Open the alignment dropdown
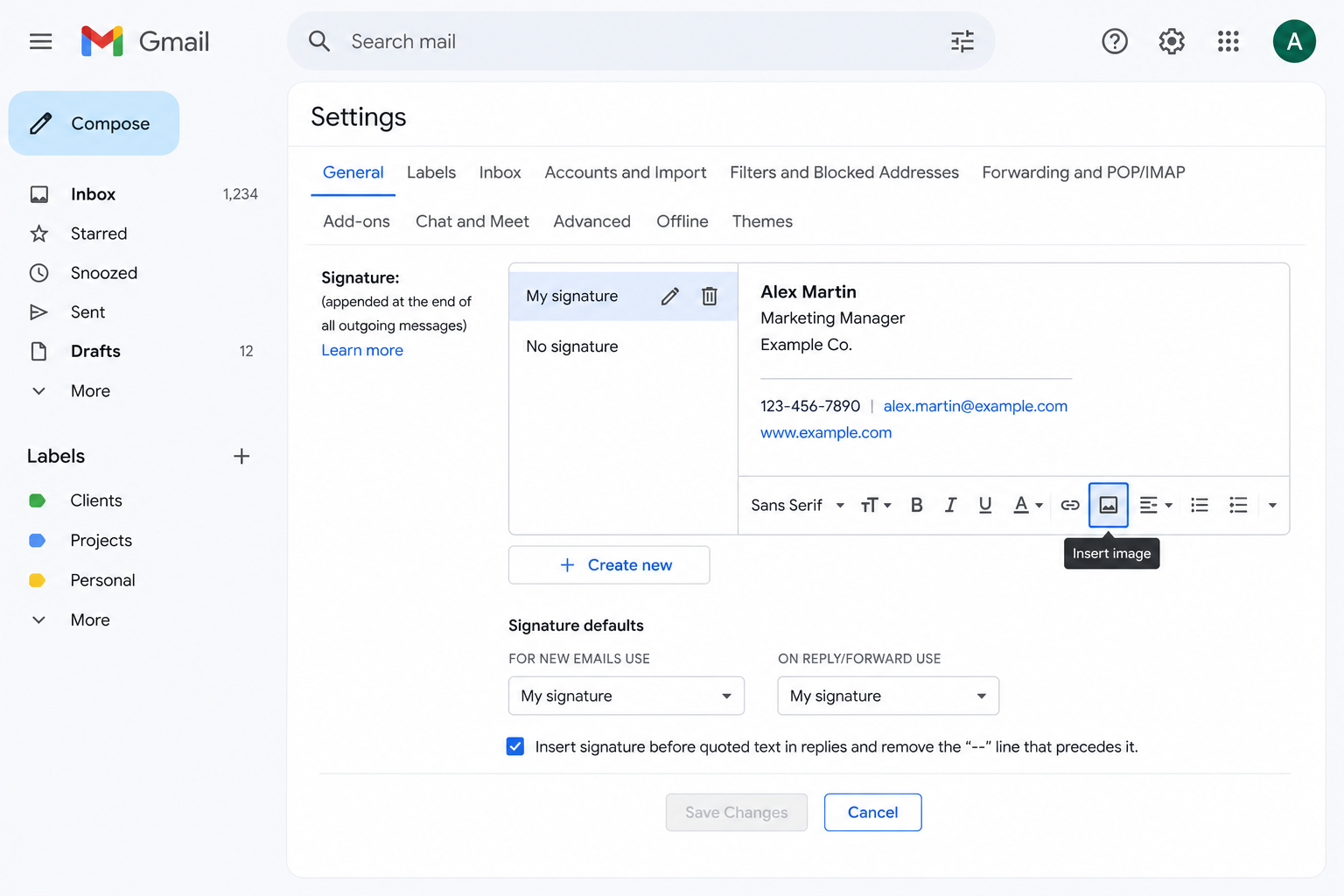The image size is (1344, 896). pyautogui.click(x=1156, y=505)
